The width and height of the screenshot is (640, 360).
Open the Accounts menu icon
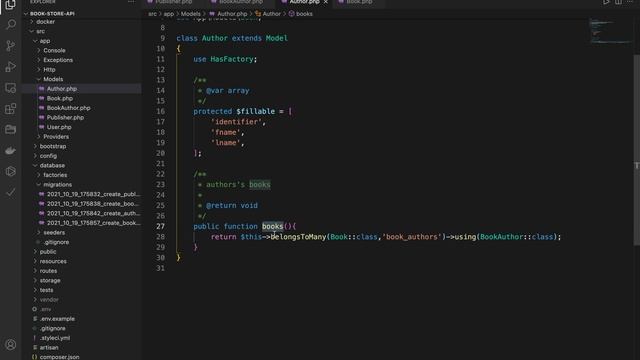coord(11,345)
